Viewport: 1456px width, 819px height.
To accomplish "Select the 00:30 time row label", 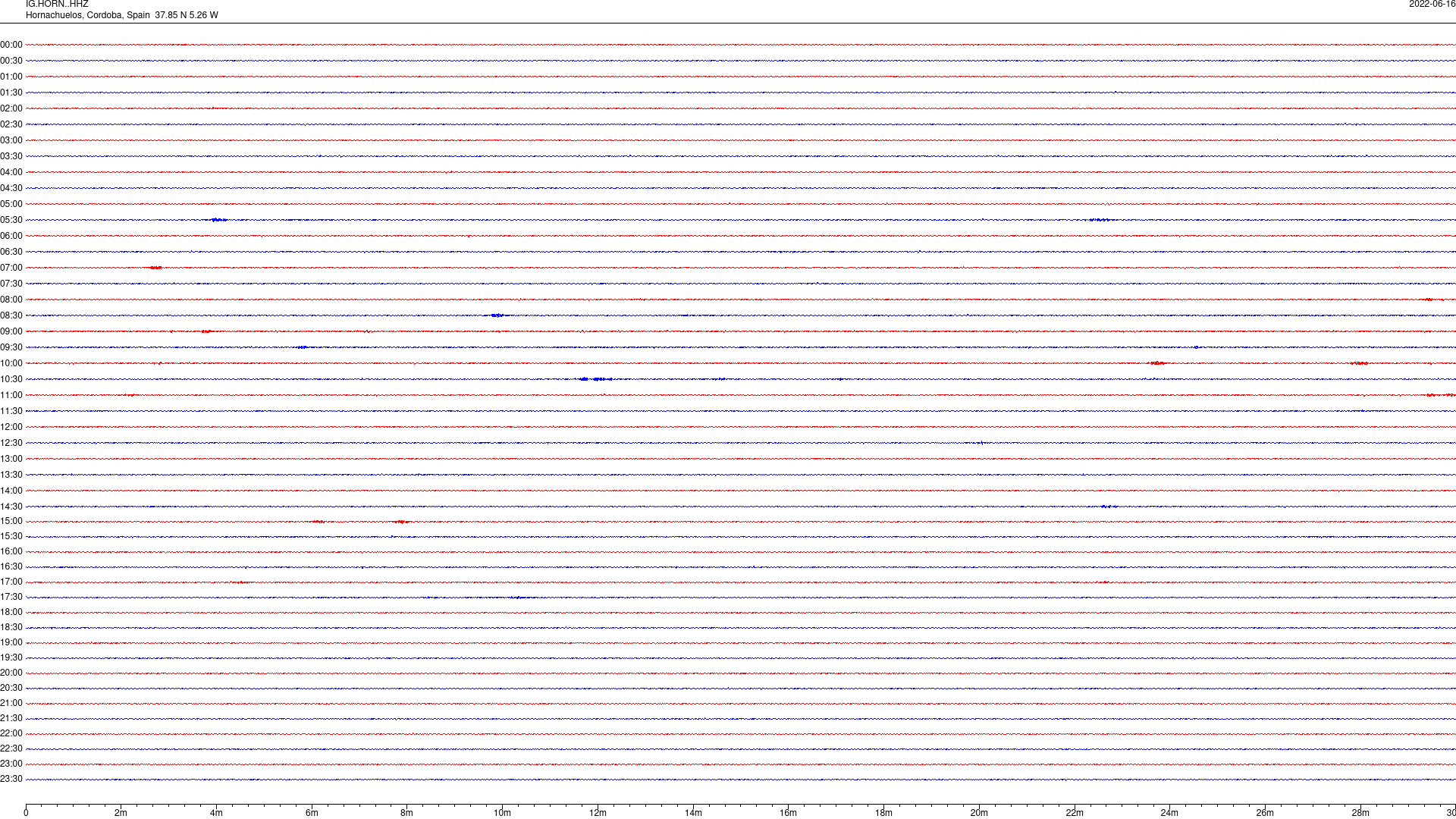I will pyautogui.click(x=11, y=61).
